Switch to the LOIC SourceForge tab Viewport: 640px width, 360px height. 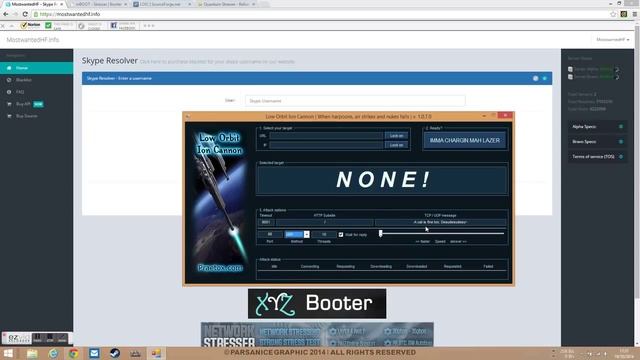point(161,4)
